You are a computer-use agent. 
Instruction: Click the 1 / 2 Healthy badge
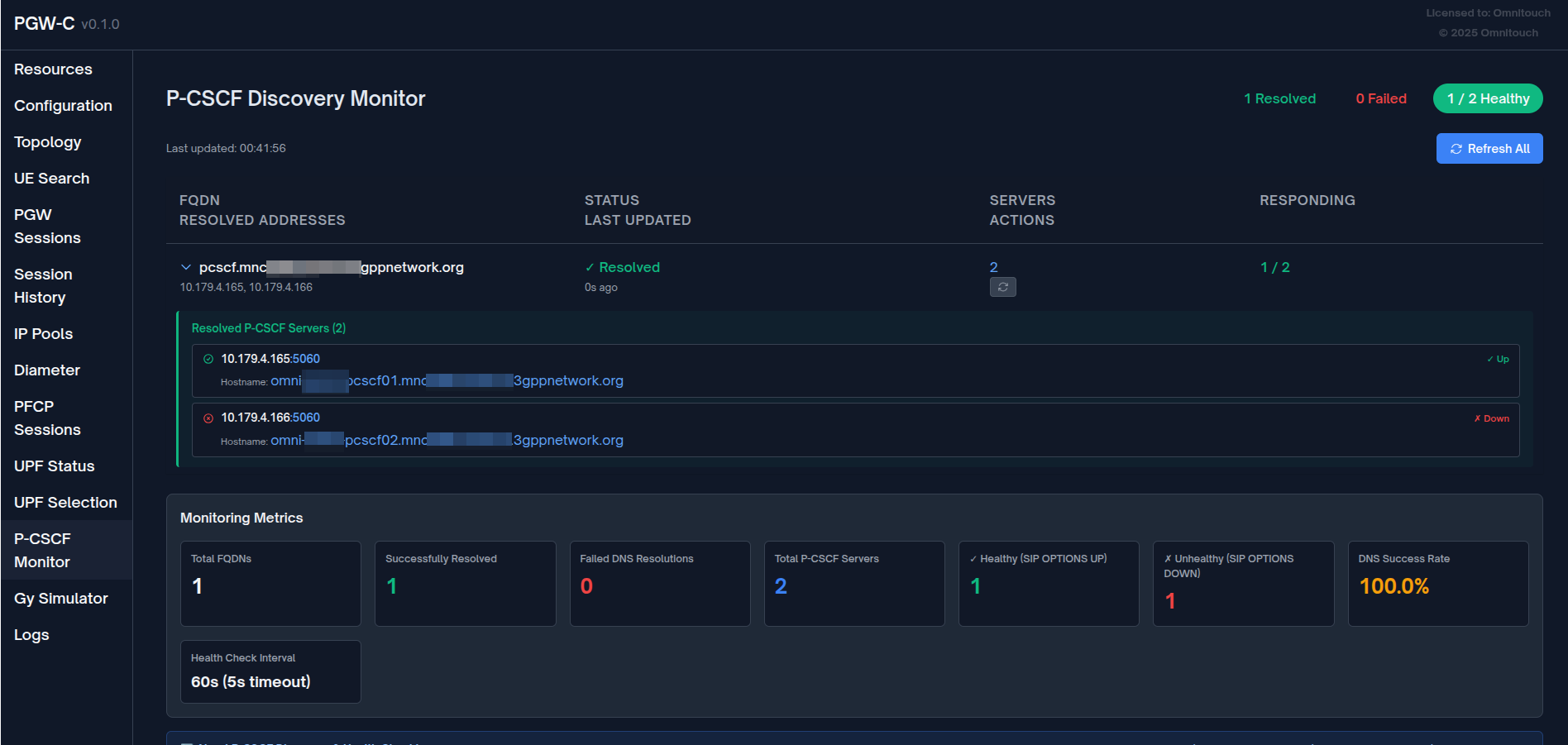(1487, 98)
